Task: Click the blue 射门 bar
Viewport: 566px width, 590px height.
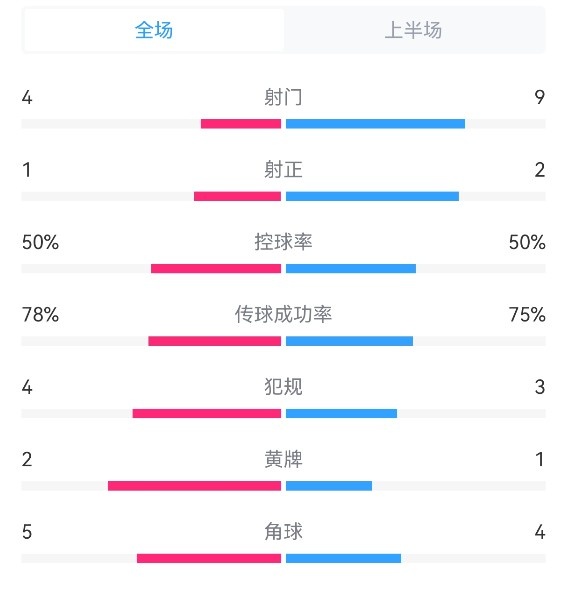Action: [x=375, y=124]
